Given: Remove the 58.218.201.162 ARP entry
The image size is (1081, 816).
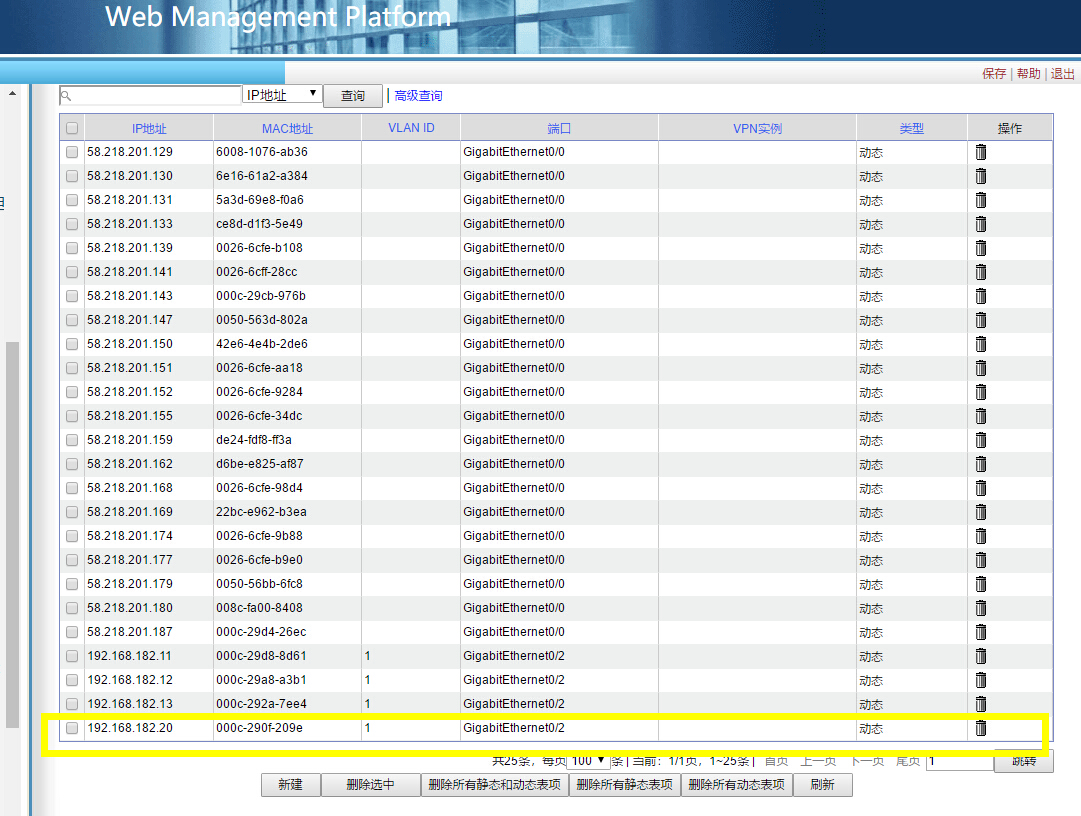Looking at the screenshot, I should point(981,464).
